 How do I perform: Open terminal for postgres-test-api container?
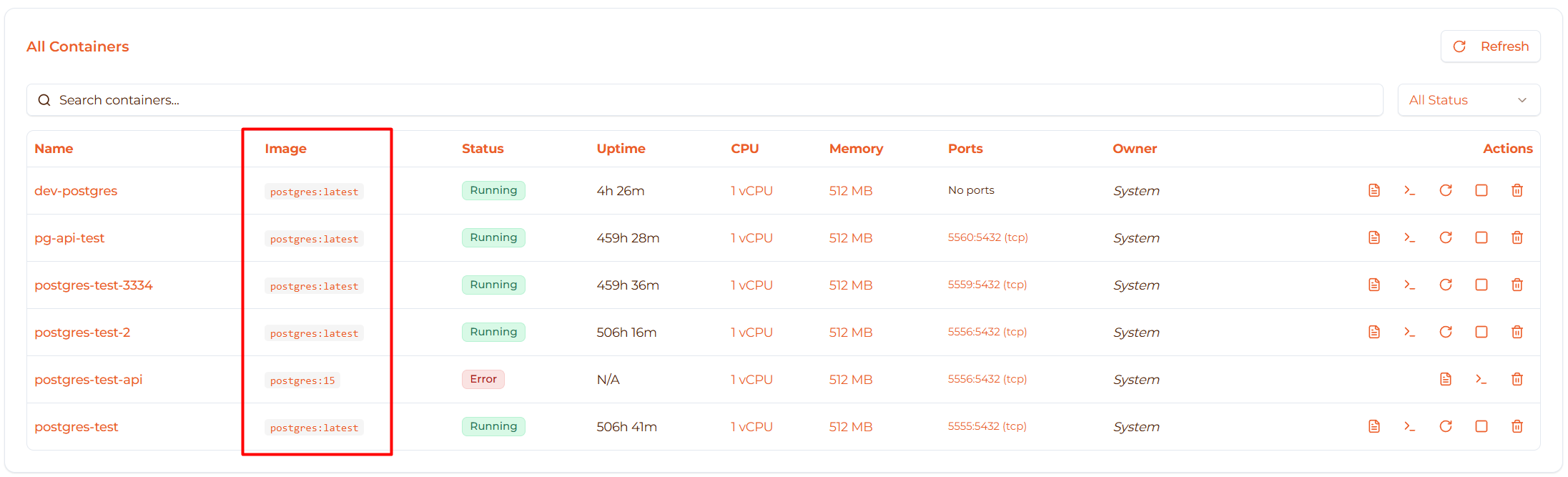(1481, 379)
